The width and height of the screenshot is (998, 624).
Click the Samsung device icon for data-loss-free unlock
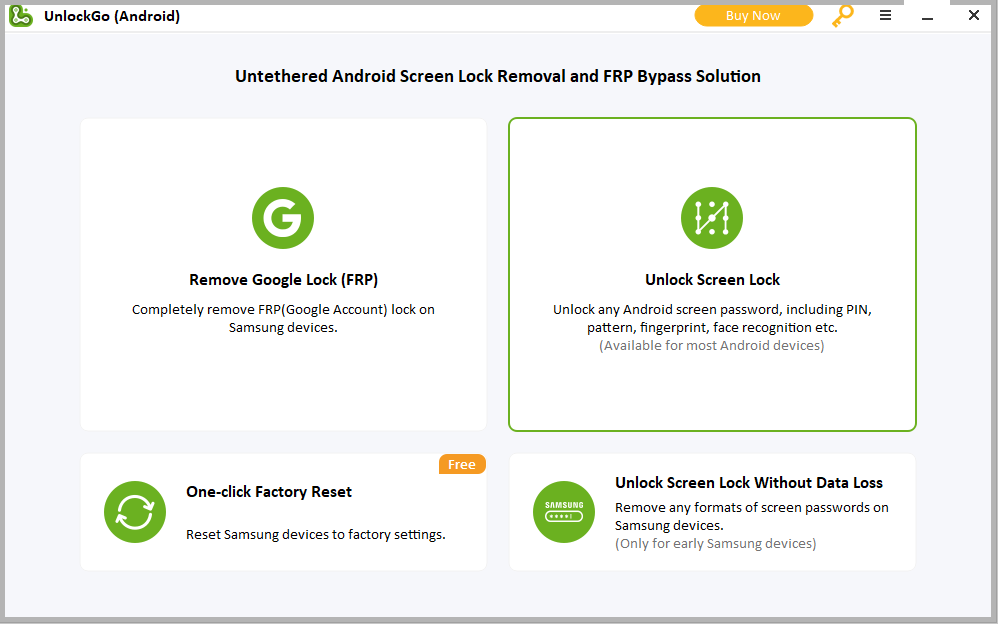pos(564,512)
